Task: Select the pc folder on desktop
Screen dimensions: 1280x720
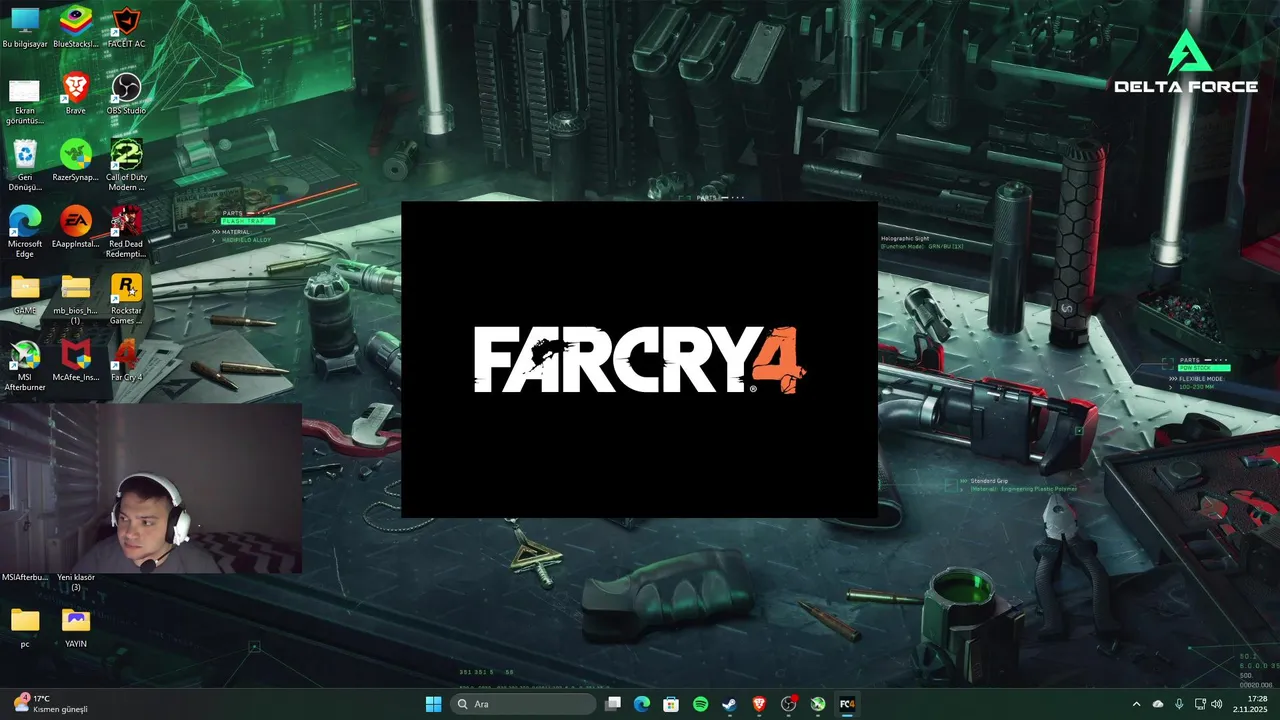Action: point(25,628)
